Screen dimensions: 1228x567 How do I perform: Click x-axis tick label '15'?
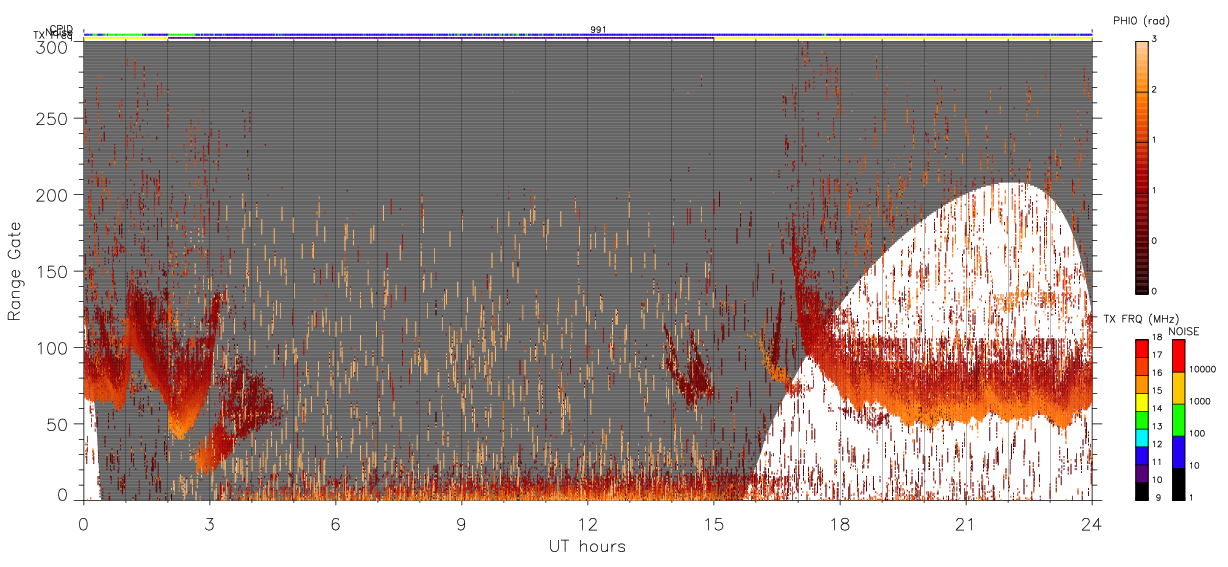[713, 524]
